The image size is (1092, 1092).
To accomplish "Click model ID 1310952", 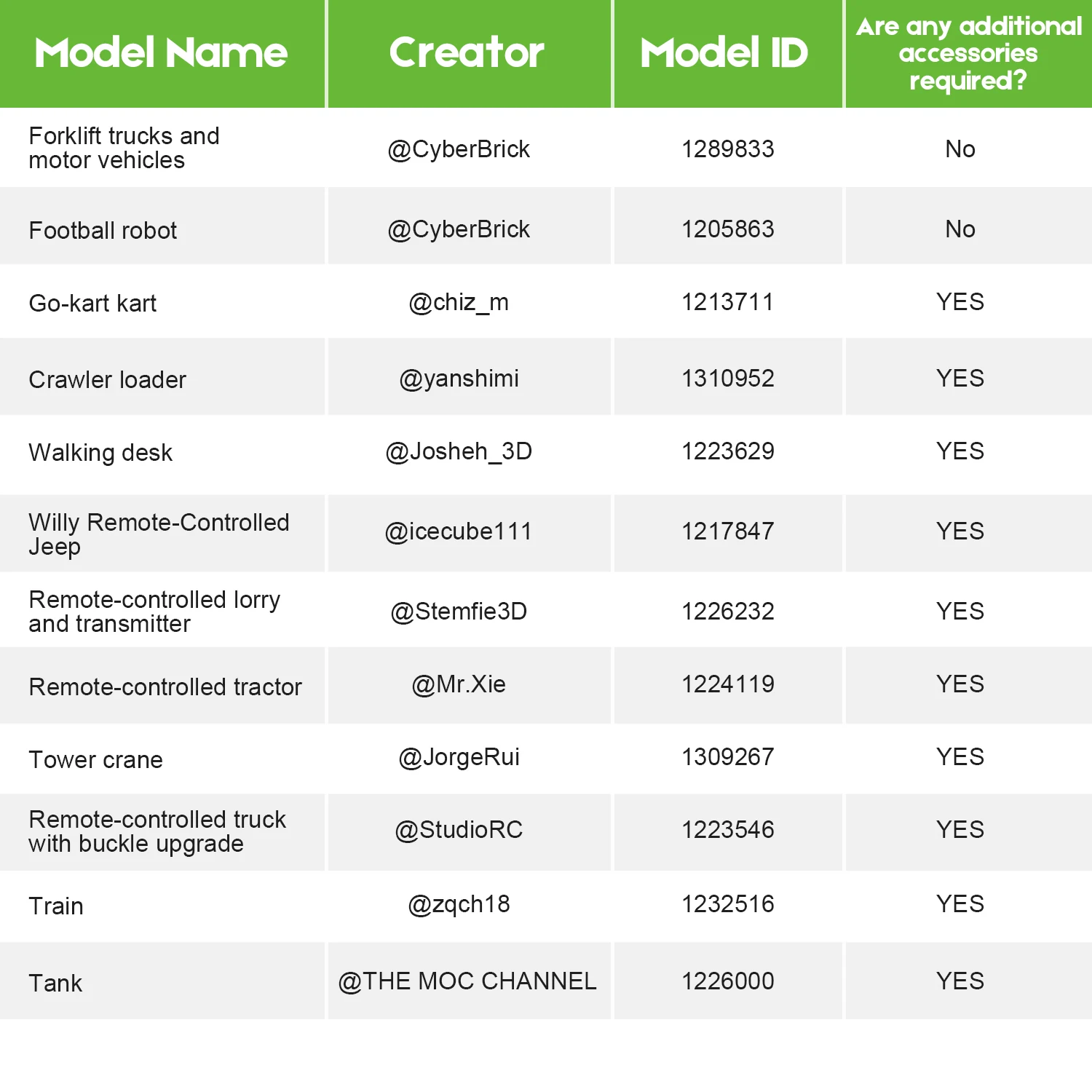I will tap(727, 379).
